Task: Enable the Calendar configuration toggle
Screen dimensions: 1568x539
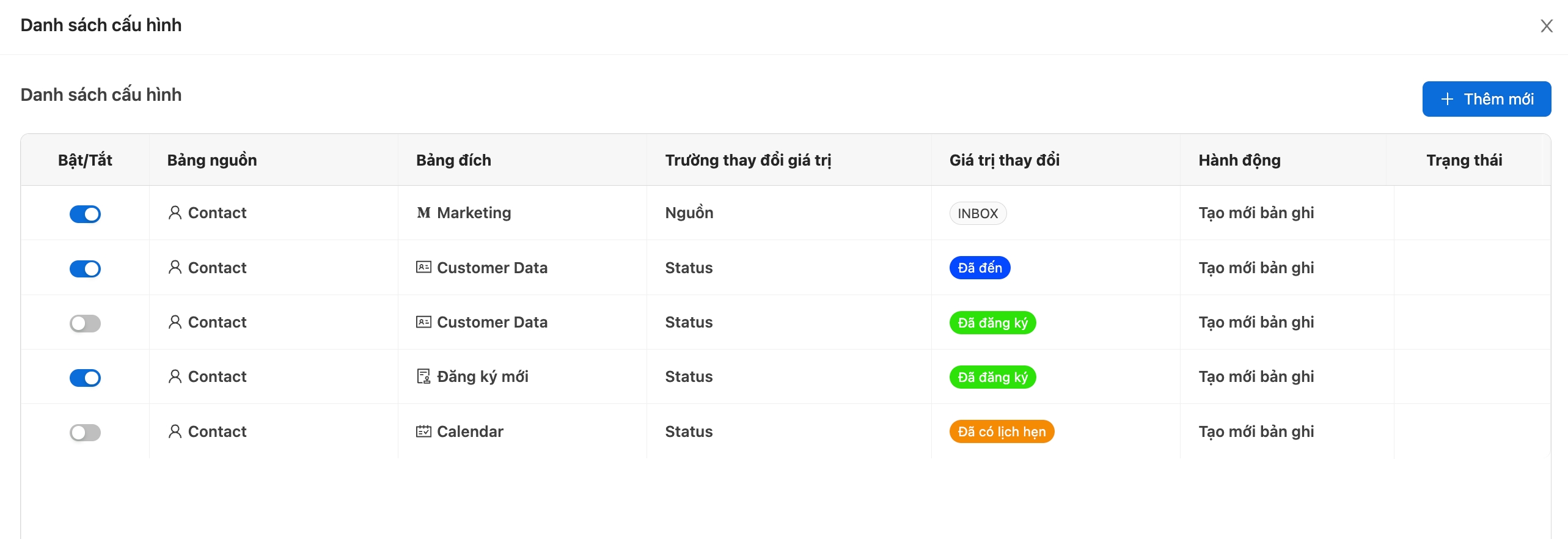Action: point(85,433)
